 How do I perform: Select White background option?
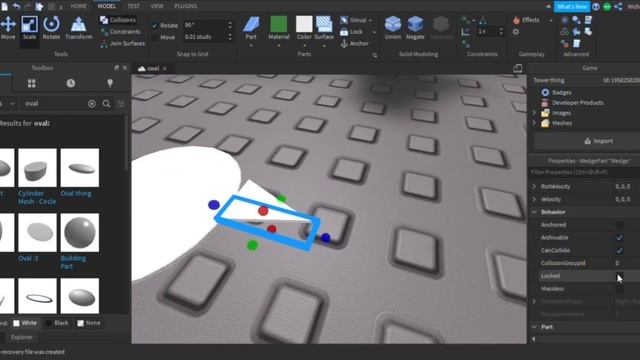tap(25, 323)
